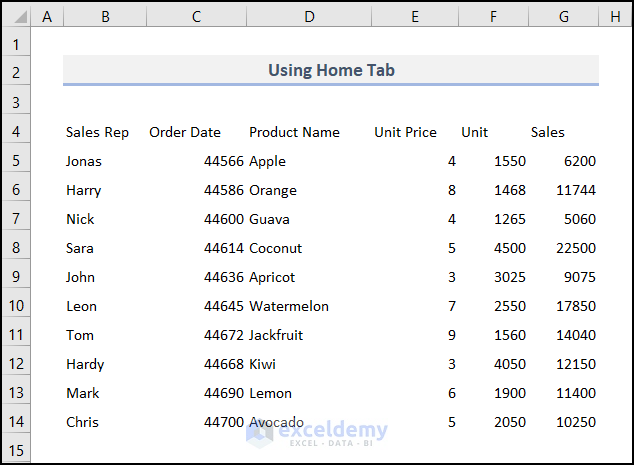Click the sales value 22500
Viewport: 634px width, 465px height.
pyautogui.click(x=576, y=248)
